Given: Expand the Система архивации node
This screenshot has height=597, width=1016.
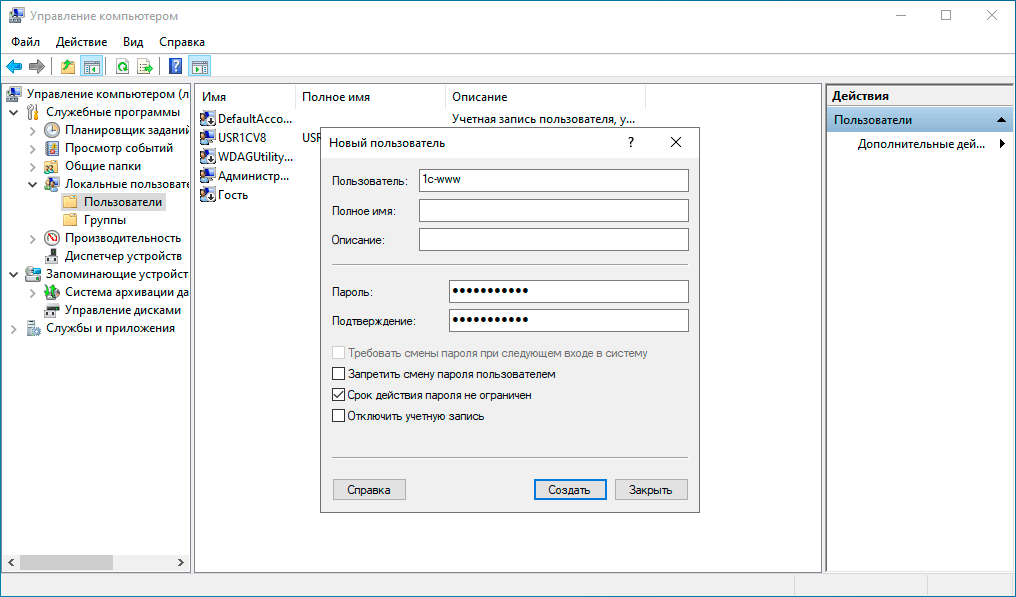Looking at the screenshot, I should point(32,292).
